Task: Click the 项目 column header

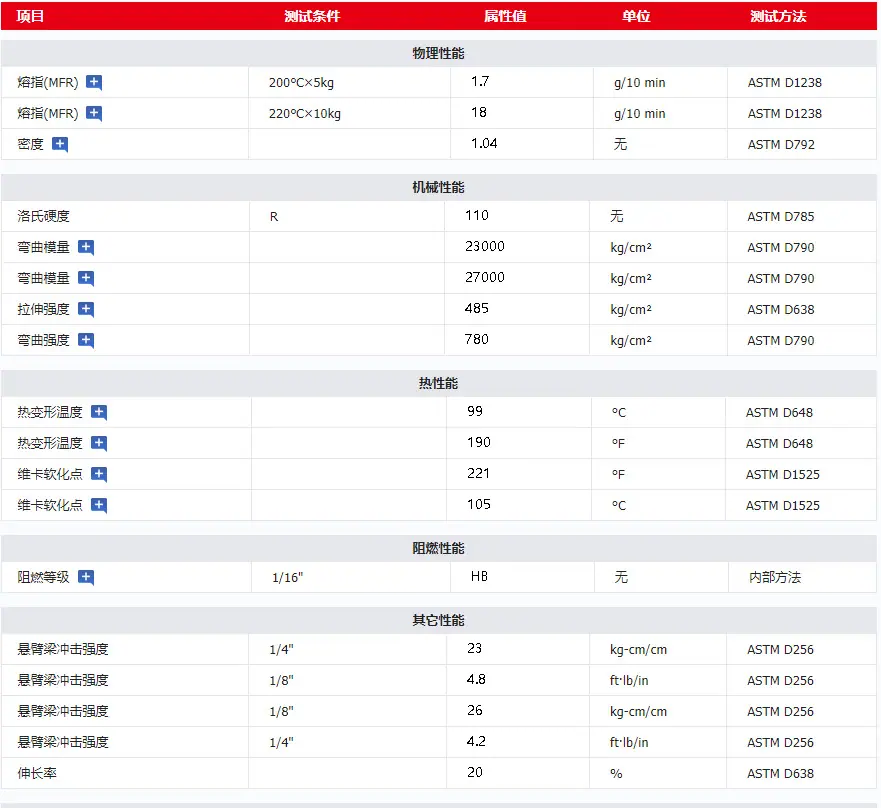Action: click(x=30, y=16)
